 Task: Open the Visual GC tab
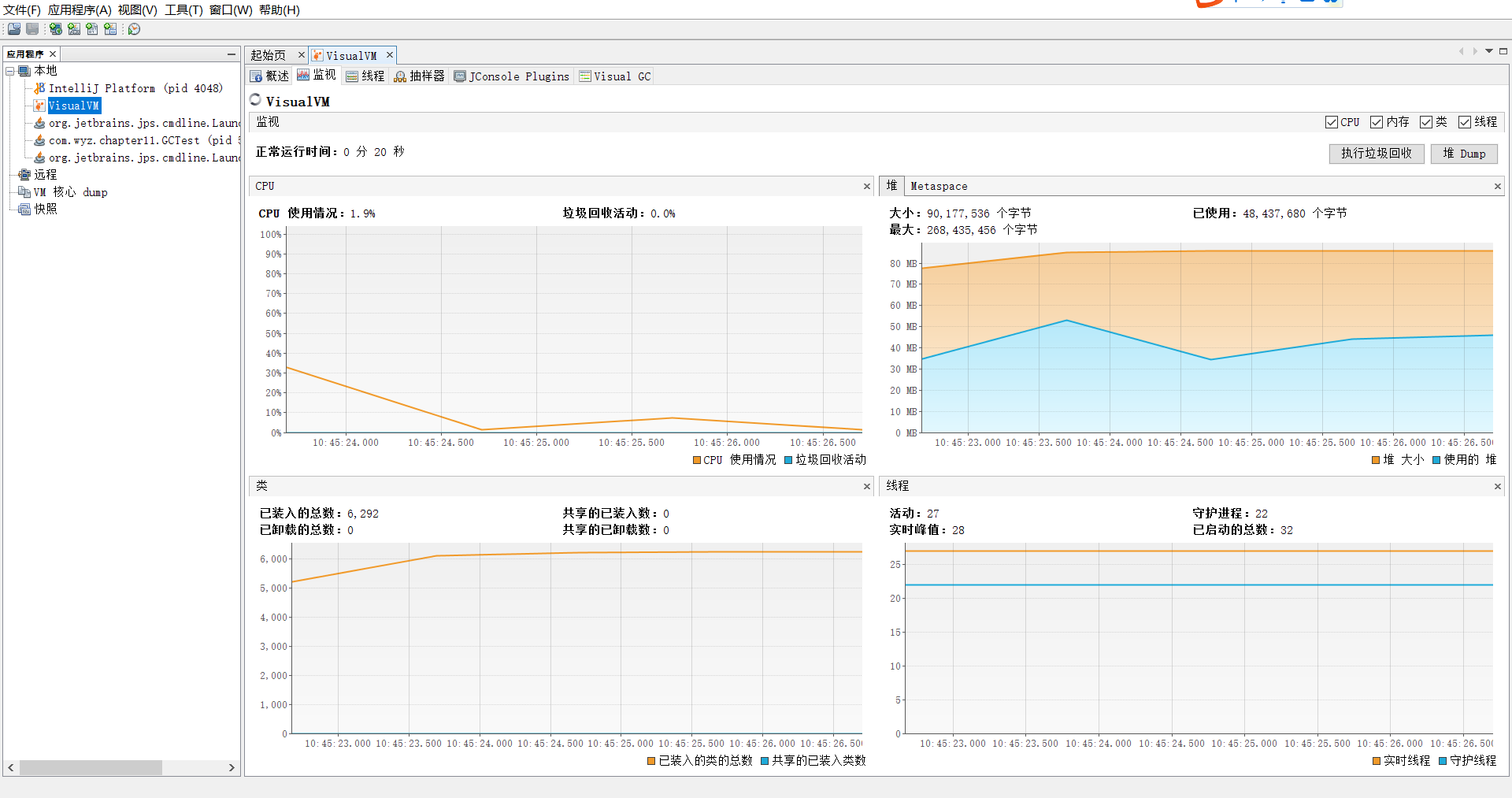pyautogui.click(x=615, y=76)
